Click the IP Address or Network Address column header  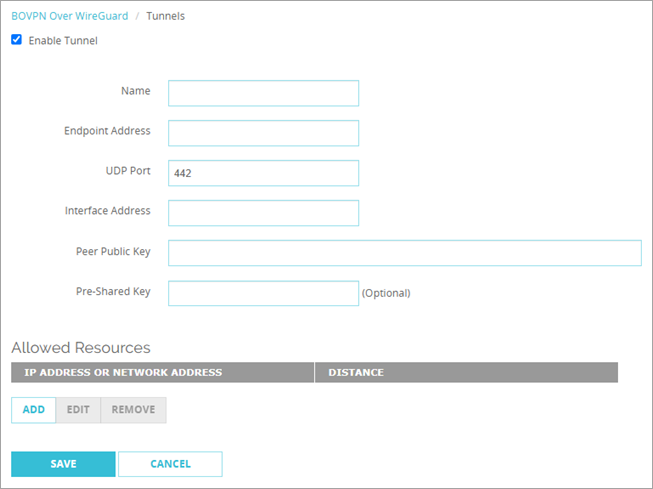pyautogui.click(x=162, y=372)
